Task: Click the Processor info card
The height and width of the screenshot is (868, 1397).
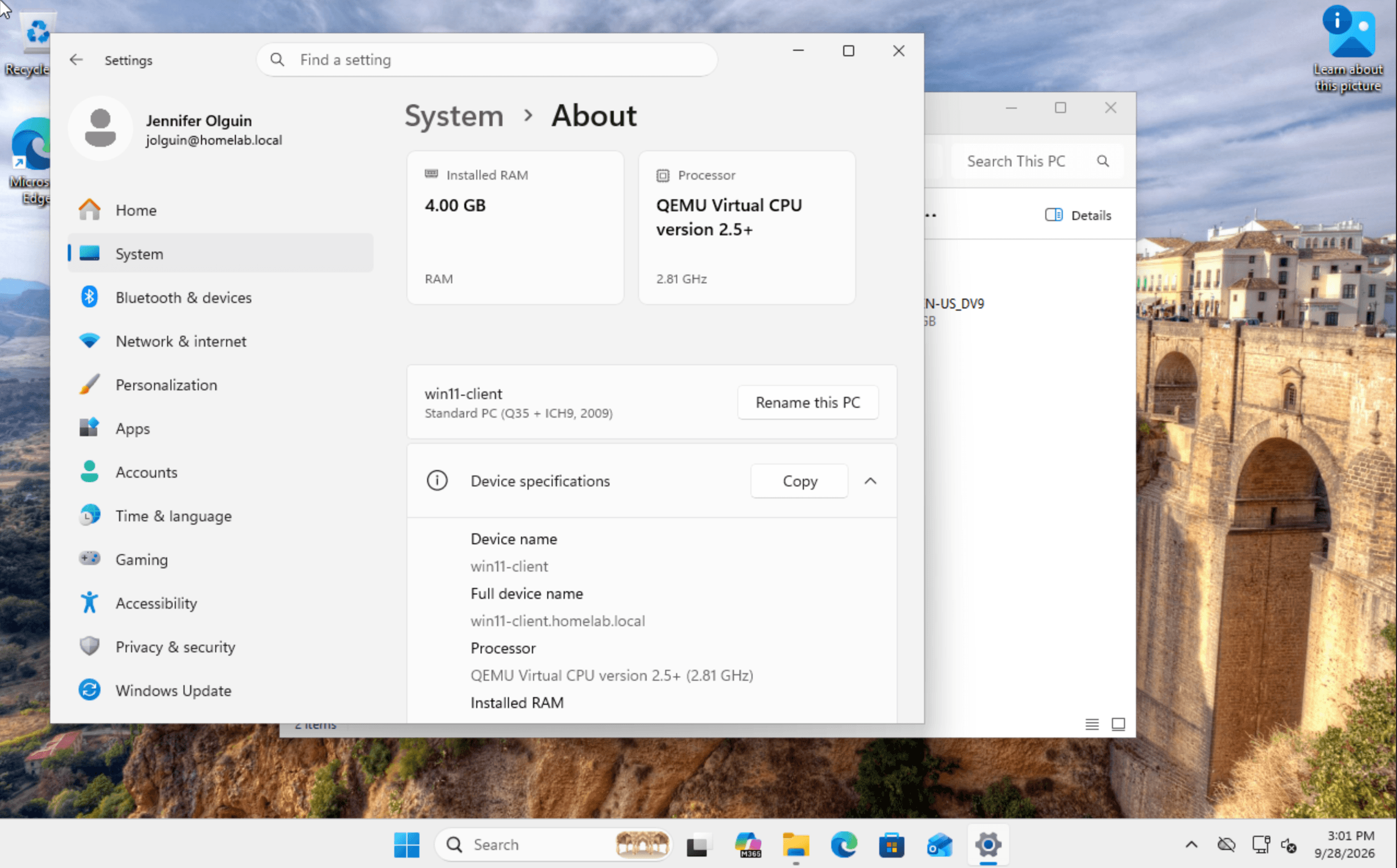Action: tap(747, 228)
